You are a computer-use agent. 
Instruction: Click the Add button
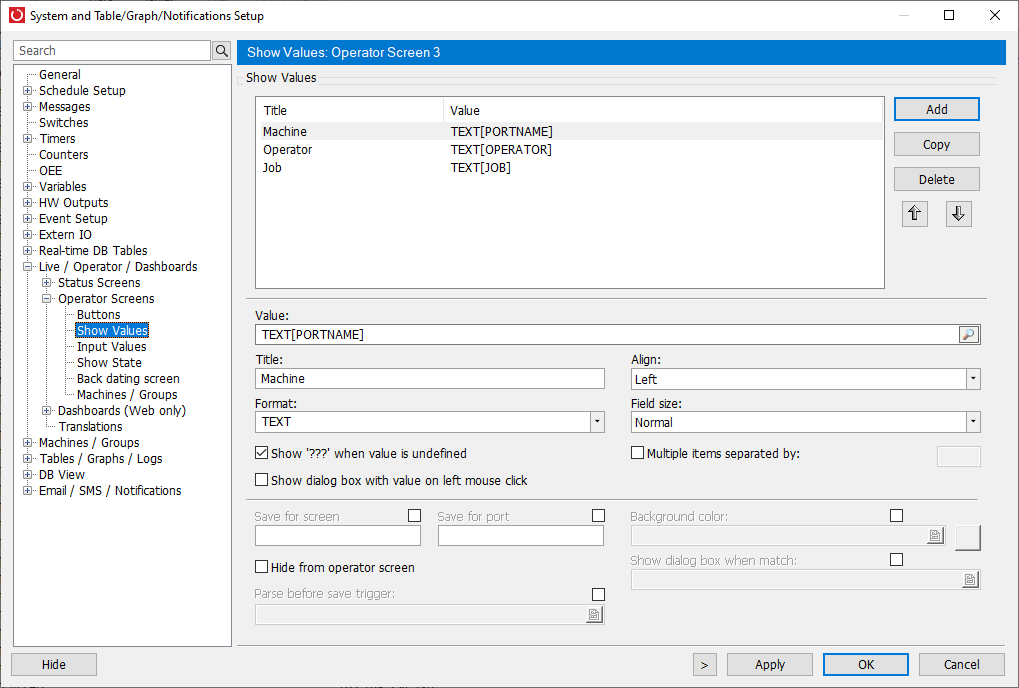point(936,109)
